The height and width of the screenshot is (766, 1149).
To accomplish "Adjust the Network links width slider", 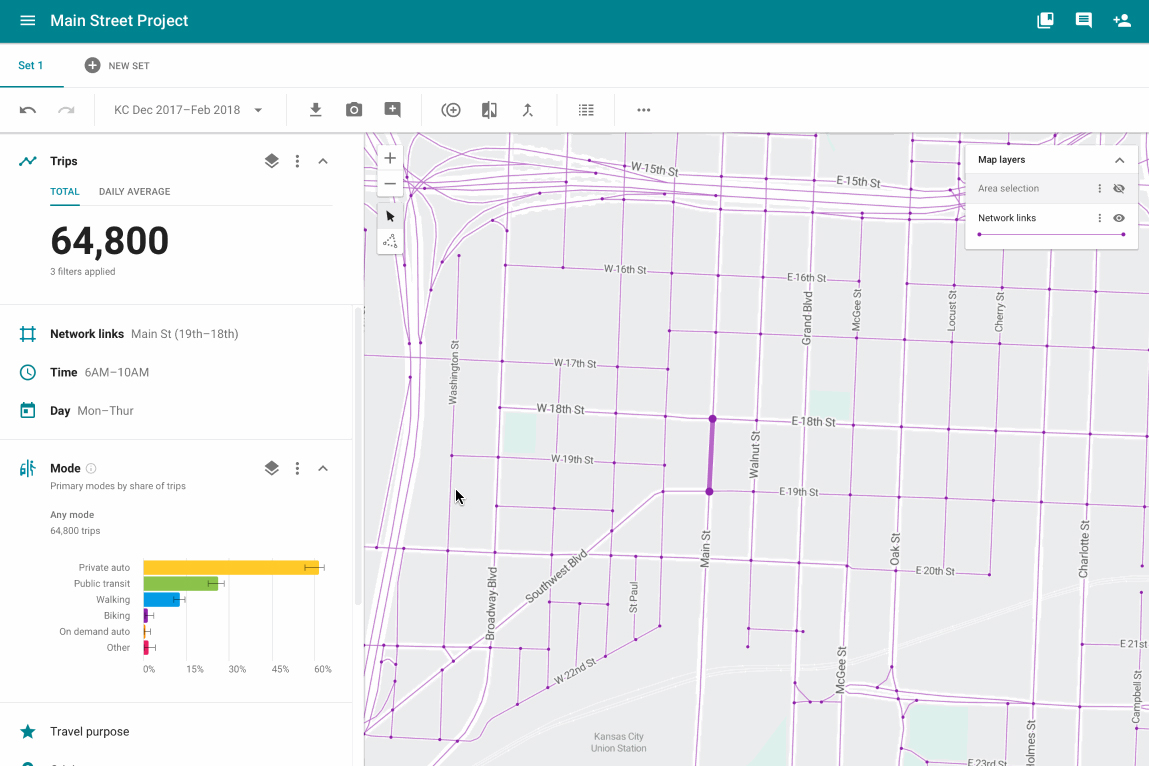I will coord(1050,233).
